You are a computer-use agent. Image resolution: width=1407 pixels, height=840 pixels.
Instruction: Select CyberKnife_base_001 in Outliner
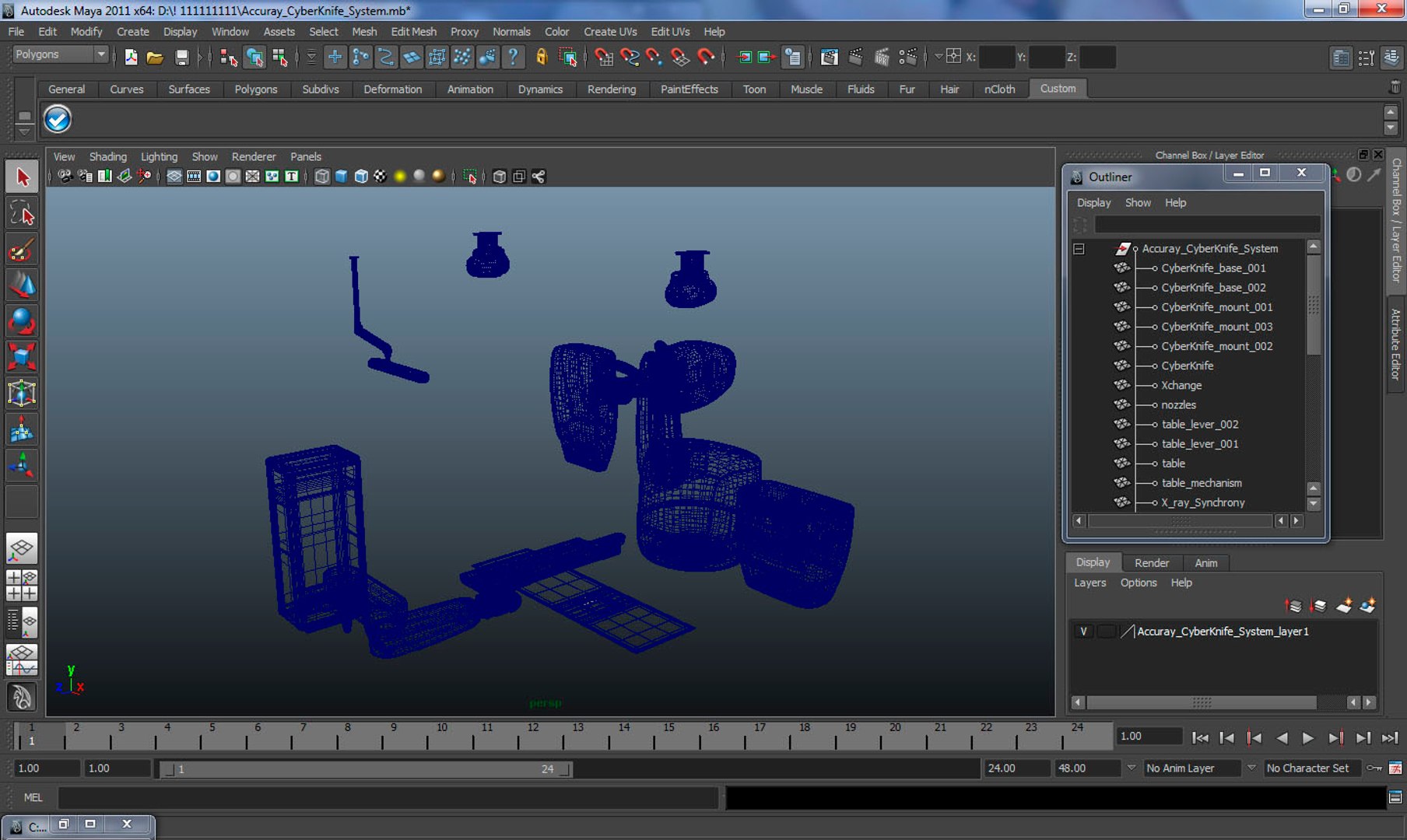pyautogui.click(x=1213, y=268)
